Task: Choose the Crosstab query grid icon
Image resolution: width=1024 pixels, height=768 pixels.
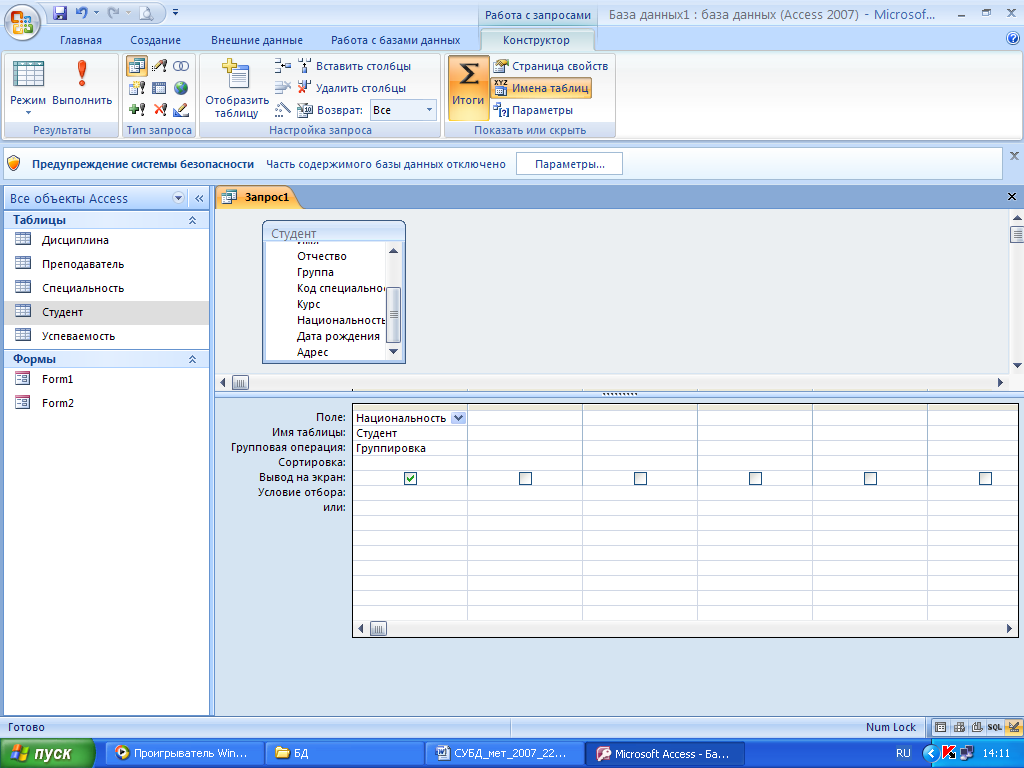Action: coord(159,88)
